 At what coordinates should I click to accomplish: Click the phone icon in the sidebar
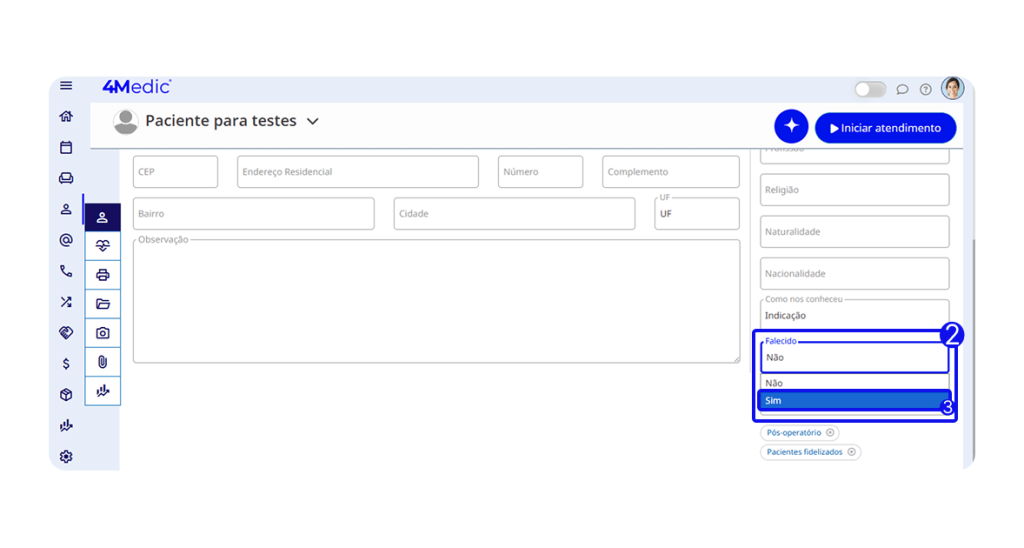66,271
